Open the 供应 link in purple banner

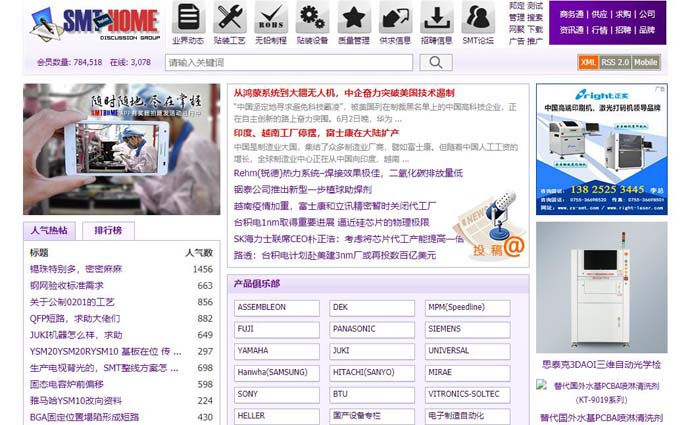point(599,15)
